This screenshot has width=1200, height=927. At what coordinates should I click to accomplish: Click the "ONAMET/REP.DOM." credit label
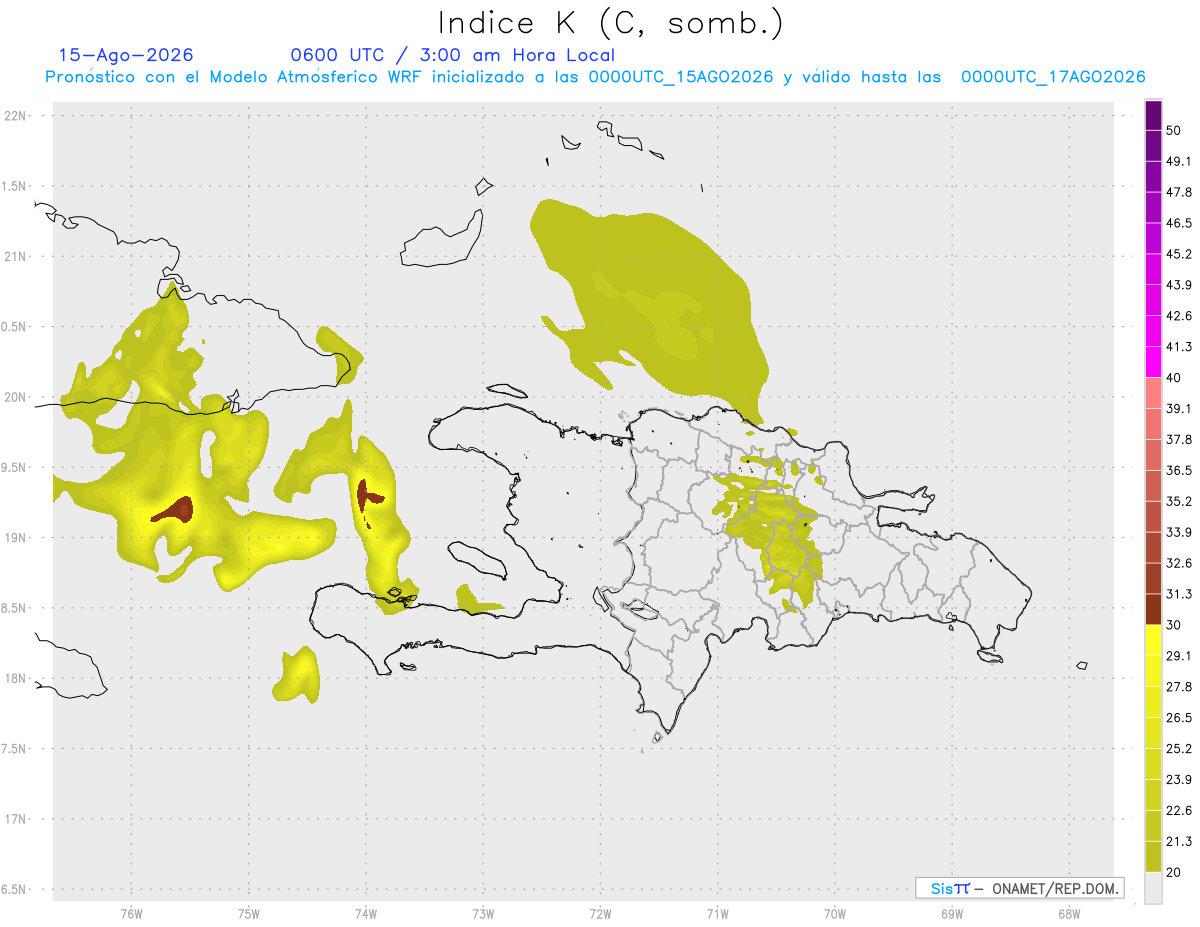tap(1055, 888)
